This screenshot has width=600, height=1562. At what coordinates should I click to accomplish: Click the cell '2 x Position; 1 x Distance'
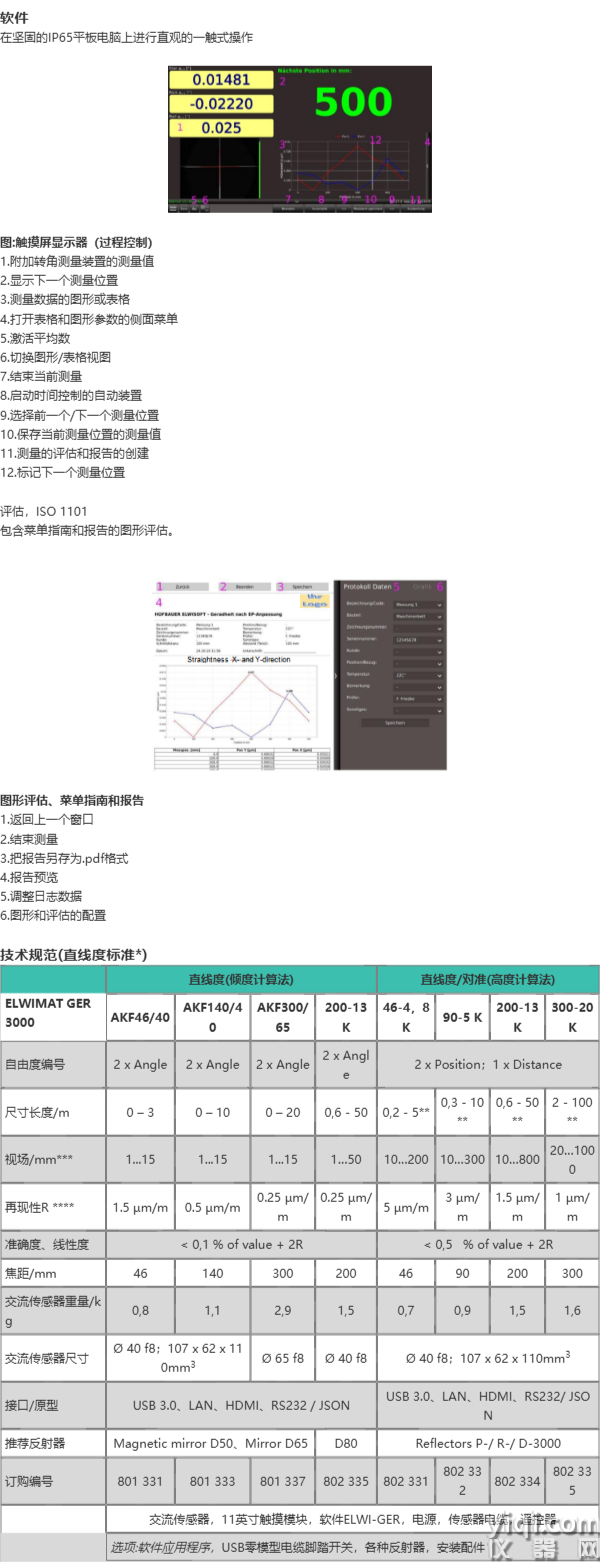click(x=488, y=1064)
